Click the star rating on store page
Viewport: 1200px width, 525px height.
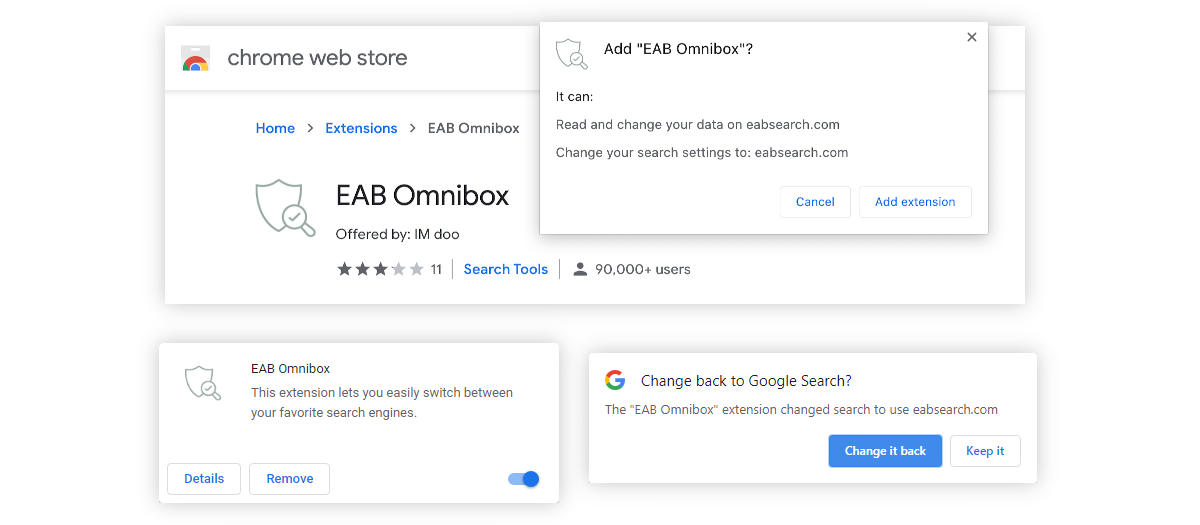coord(380,269)
